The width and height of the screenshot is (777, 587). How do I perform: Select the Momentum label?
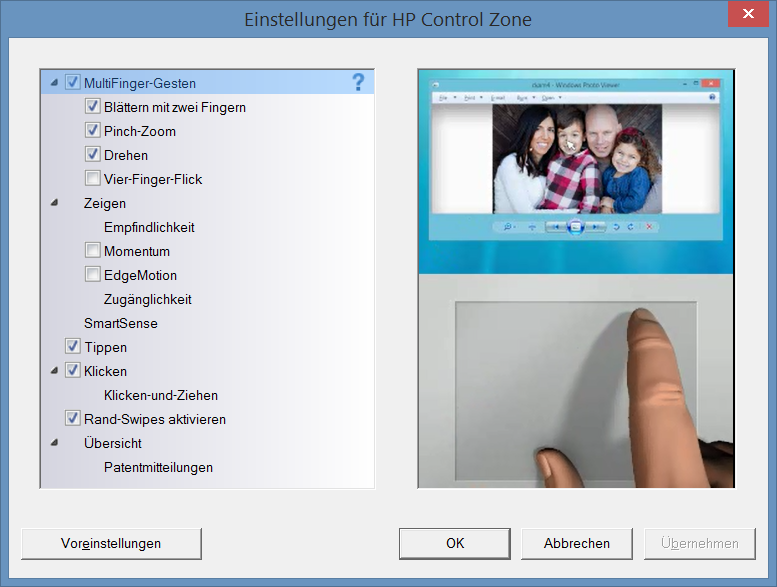tap(137, 252)
